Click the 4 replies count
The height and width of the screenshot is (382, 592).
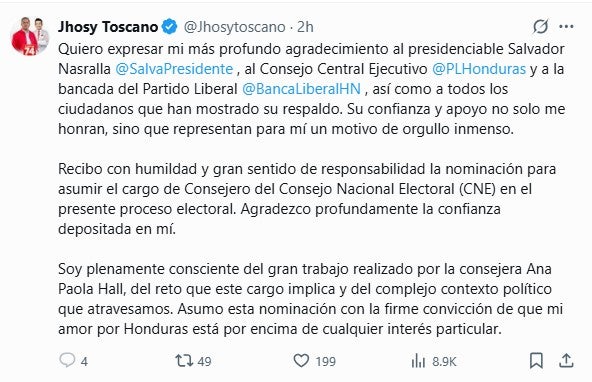click(x=84, y=362)
